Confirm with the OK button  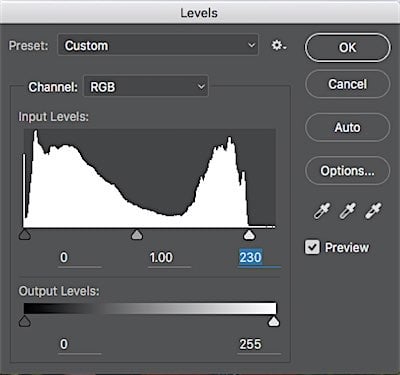[347, 48]
